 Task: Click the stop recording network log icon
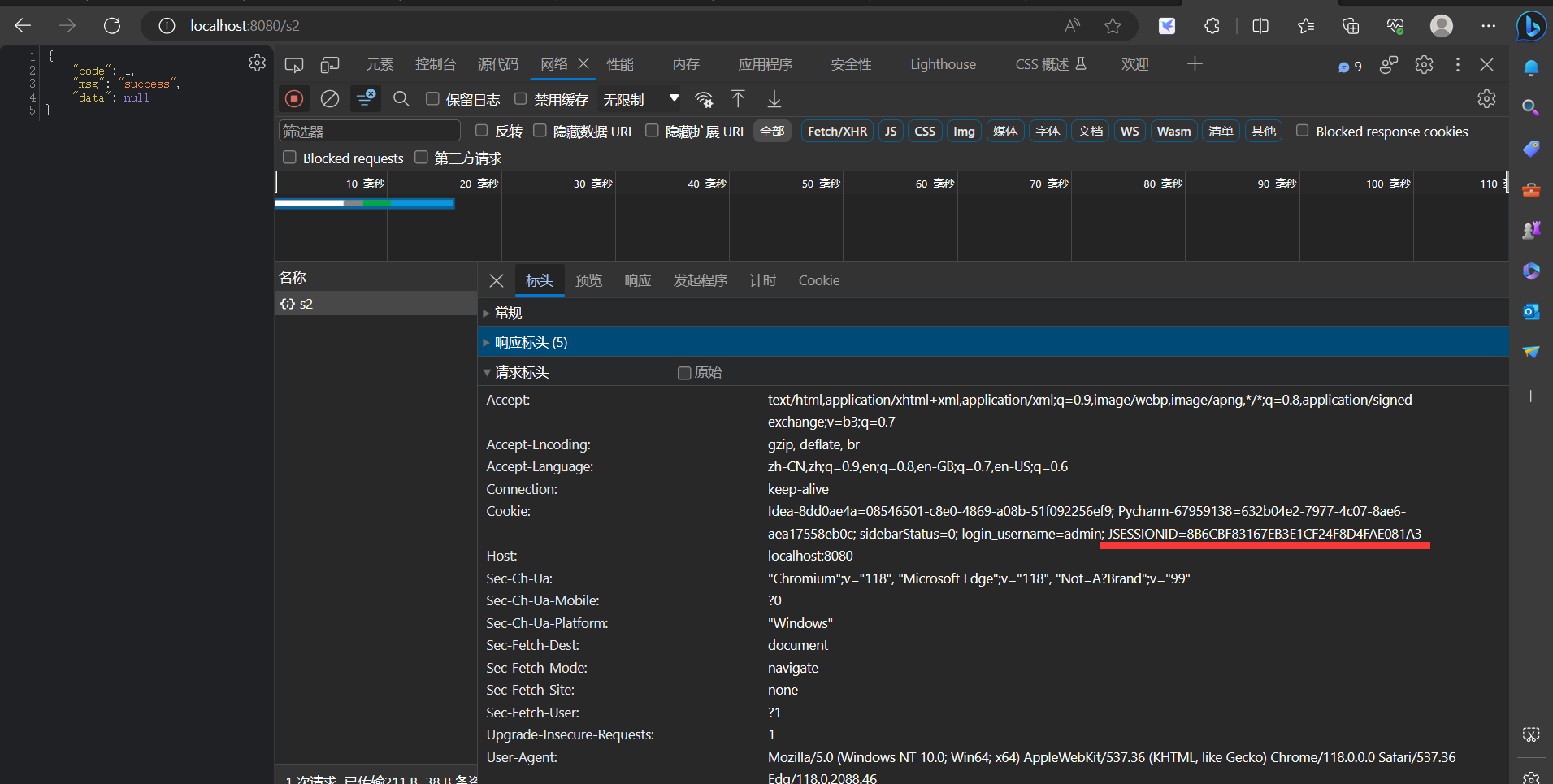click(x=294, y=99)
